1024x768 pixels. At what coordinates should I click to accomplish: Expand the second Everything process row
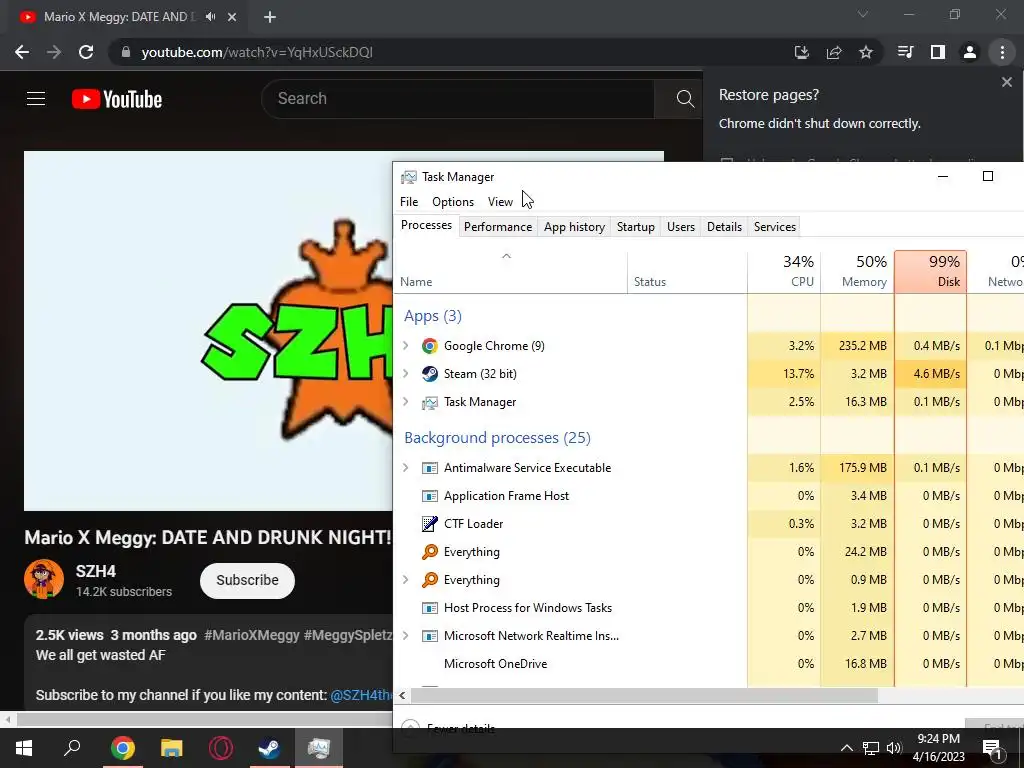click(x=406, y=580)
